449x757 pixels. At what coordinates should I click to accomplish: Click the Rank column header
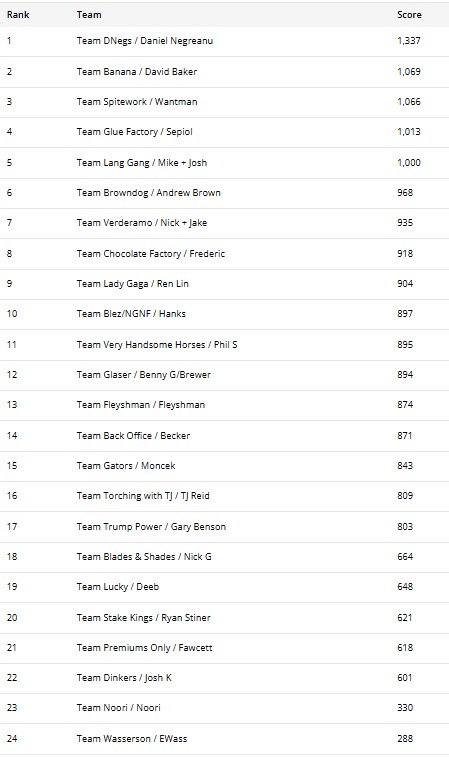(x=18, y=14)
